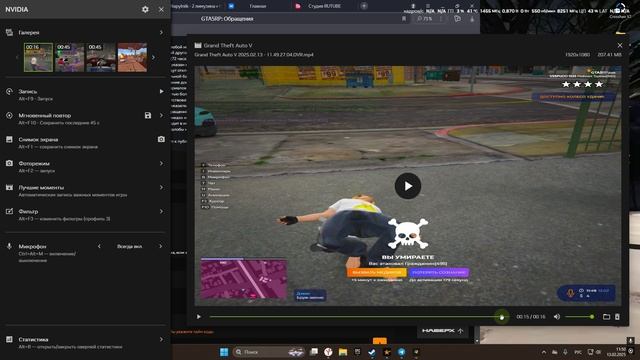Expand Лучшие моменты highlights chevron
The image size is (640, 360).
[161, 187]
